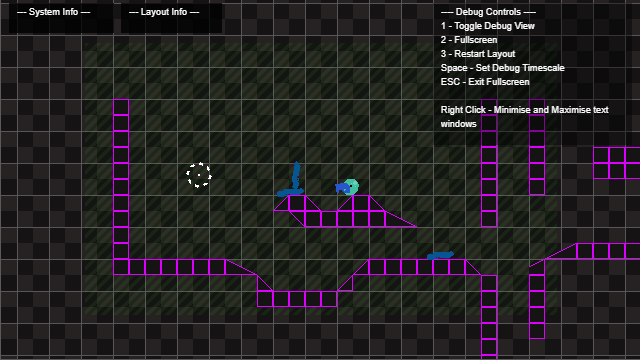The image size is (640, 360).
Task: Click the blue vertical arrow sprite
Action: 296,175
